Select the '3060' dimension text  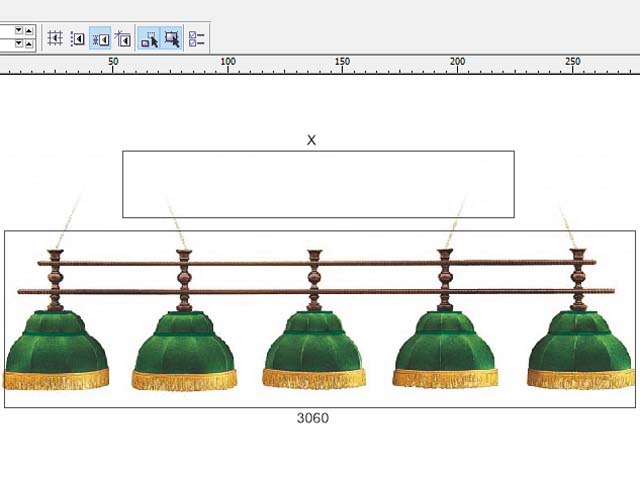pos(313,418)
